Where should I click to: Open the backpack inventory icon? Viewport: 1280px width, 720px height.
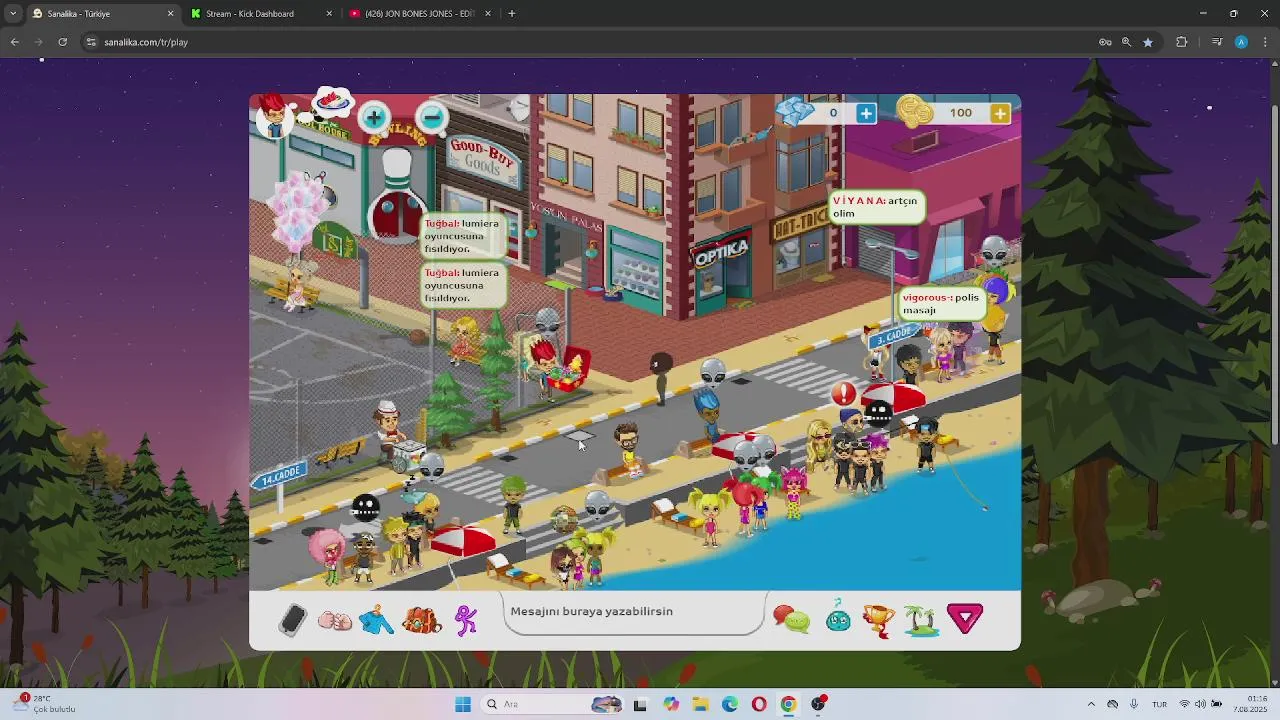tap(421, 620)
